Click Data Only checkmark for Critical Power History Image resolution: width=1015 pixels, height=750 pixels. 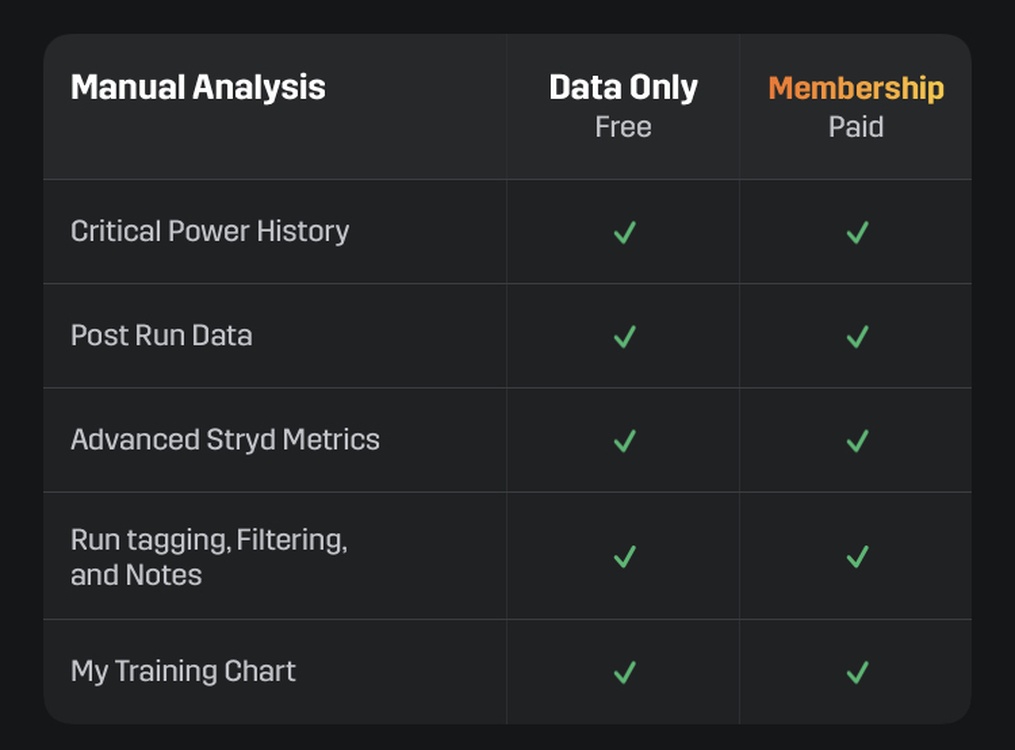click(625, 232)
